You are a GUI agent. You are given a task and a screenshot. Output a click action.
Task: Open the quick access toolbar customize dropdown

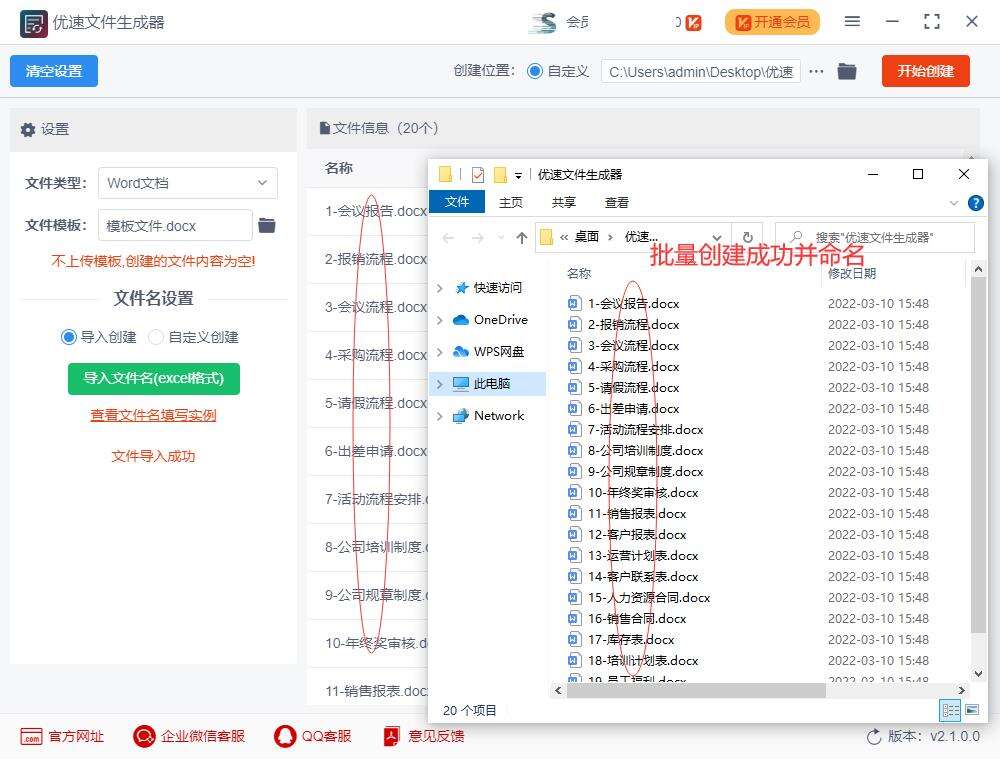(518, 175)
